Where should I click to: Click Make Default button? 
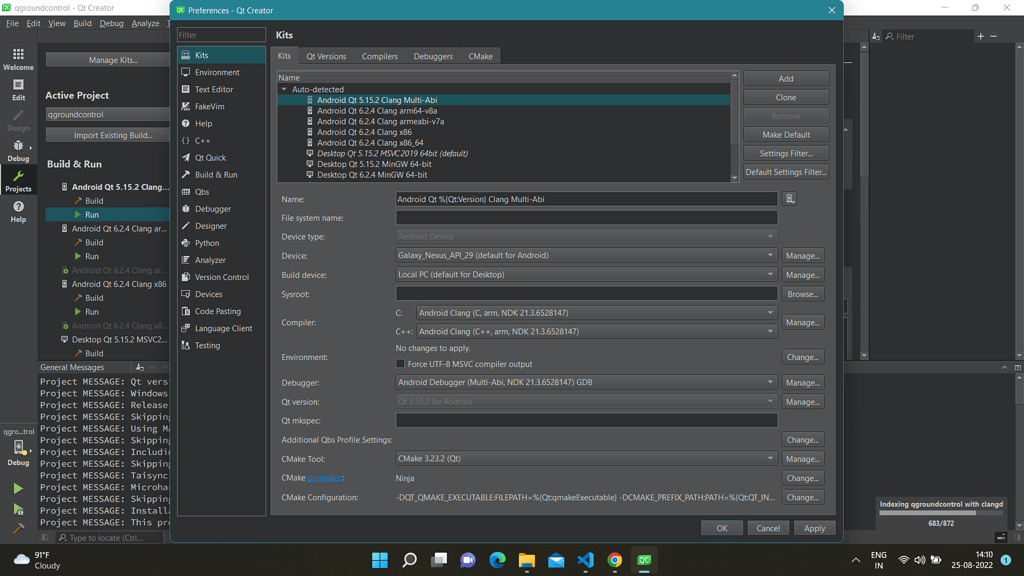786,135
